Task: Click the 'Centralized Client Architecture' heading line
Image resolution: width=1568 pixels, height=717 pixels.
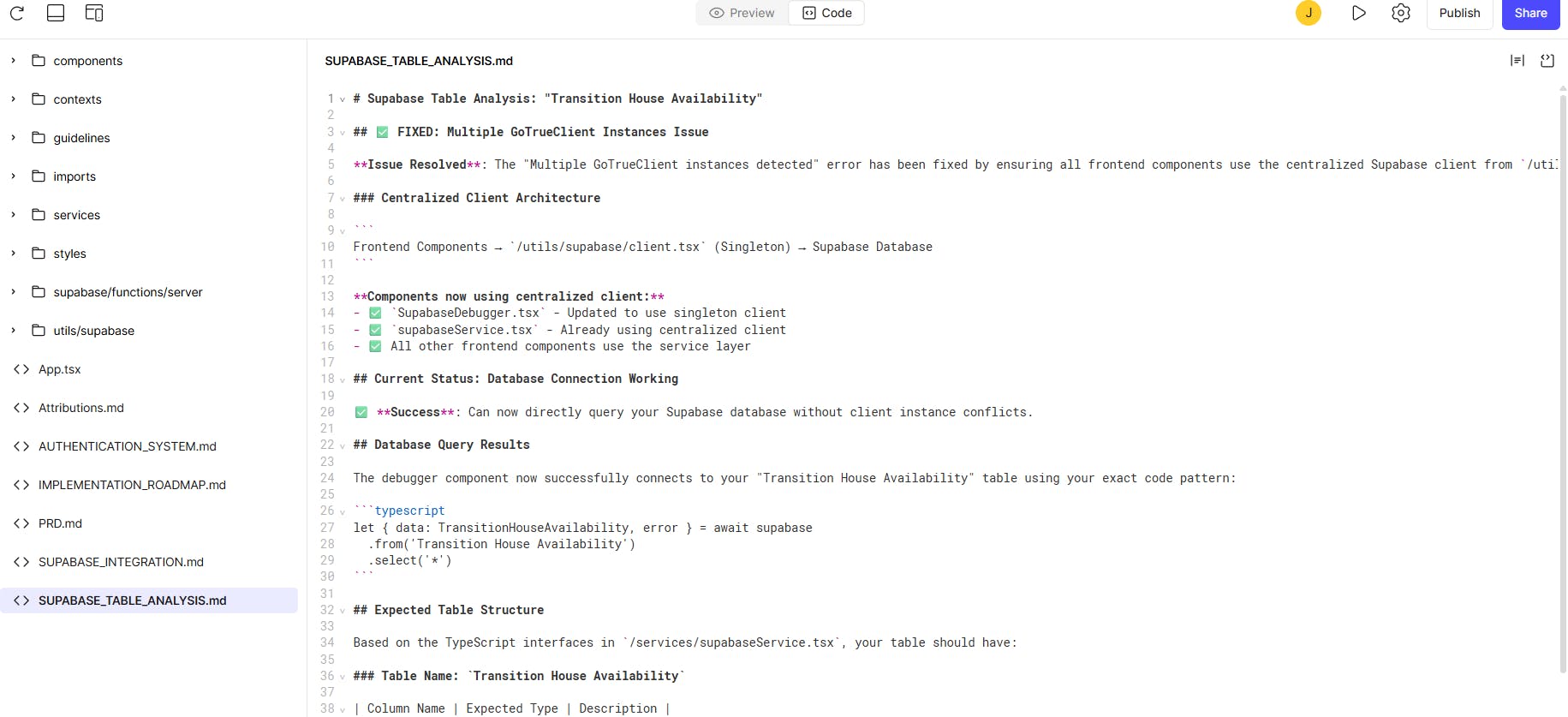Action: coord(477,198)
